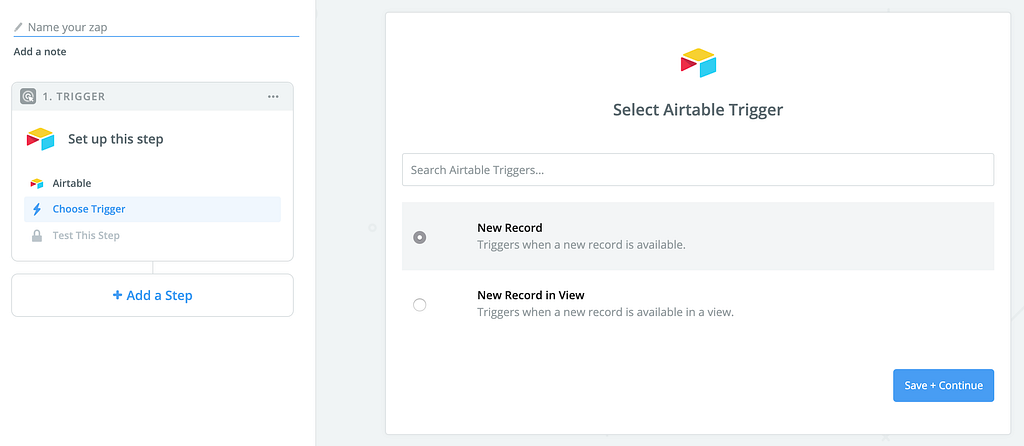Click the lock icon beside Test This Step
Viewport: 1024px width, 446px height.
(x=37, y=235)
